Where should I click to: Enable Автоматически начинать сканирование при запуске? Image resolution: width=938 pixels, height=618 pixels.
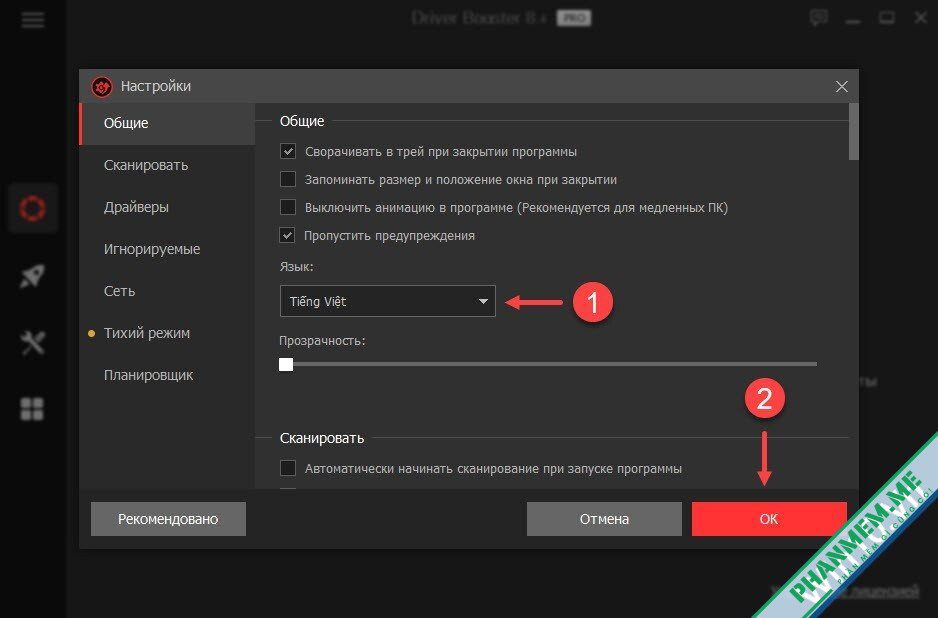[x=288, y=468]
